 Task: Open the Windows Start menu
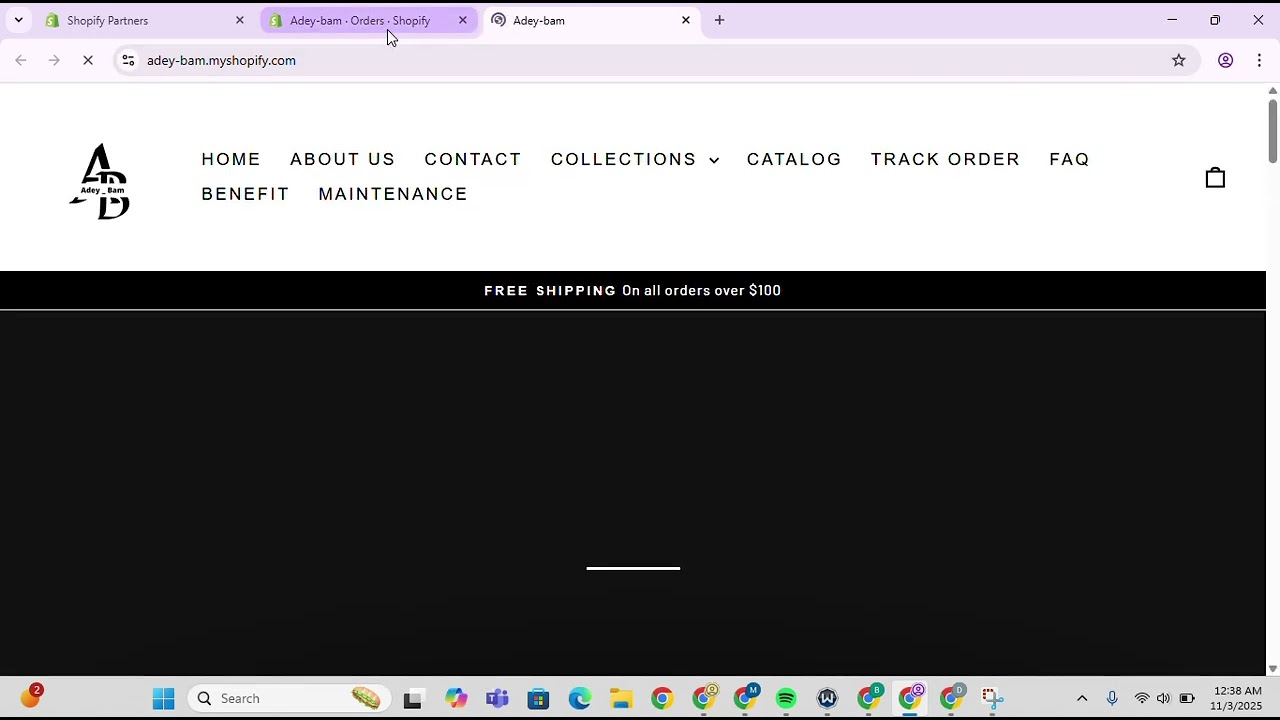pos(163,698)
